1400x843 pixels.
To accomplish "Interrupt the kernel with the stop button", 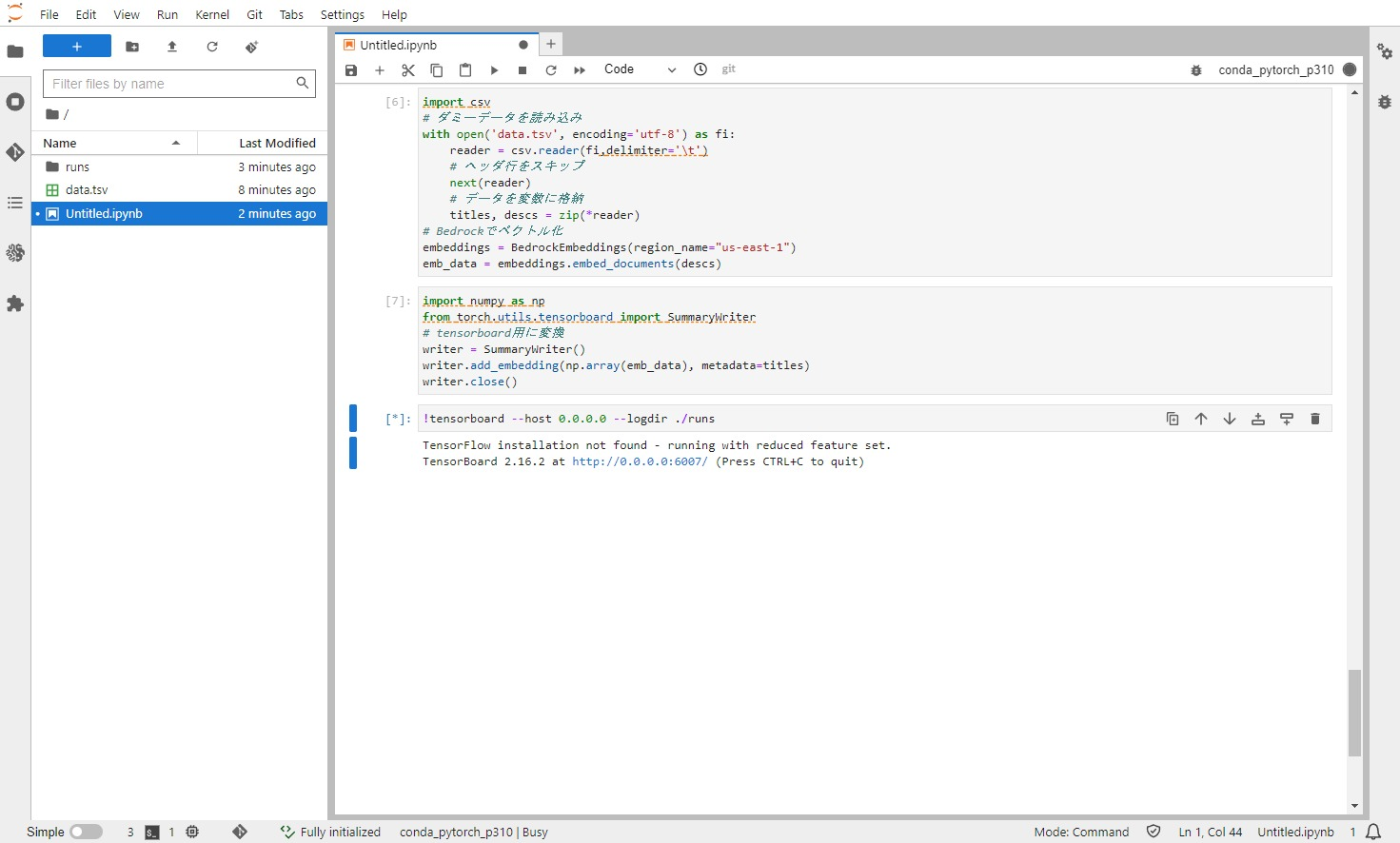I will (523, 70).
